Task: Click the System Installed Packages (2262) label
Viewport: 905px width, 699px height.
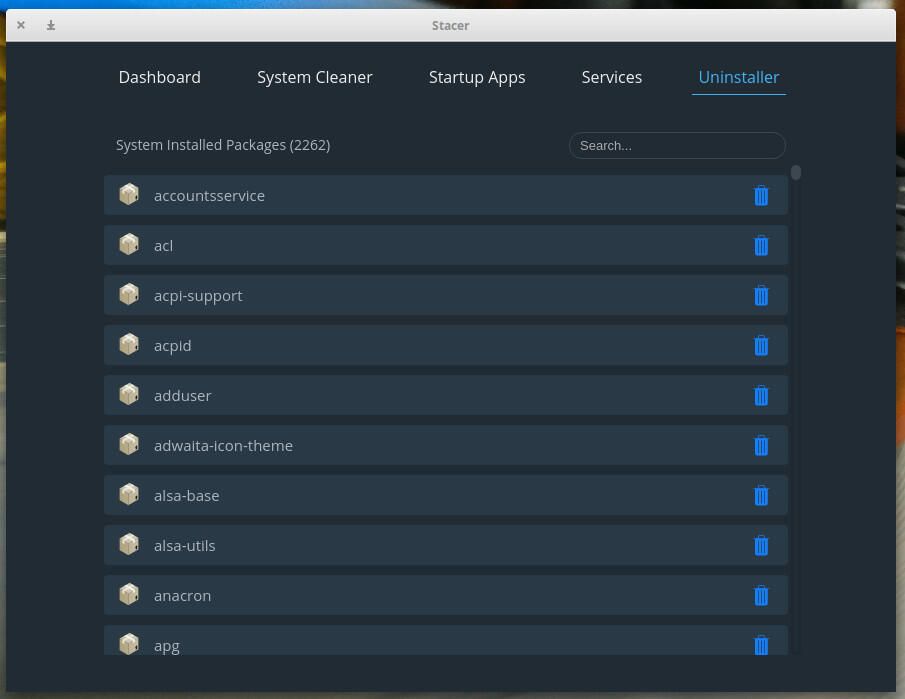Action: pos(223,145)
